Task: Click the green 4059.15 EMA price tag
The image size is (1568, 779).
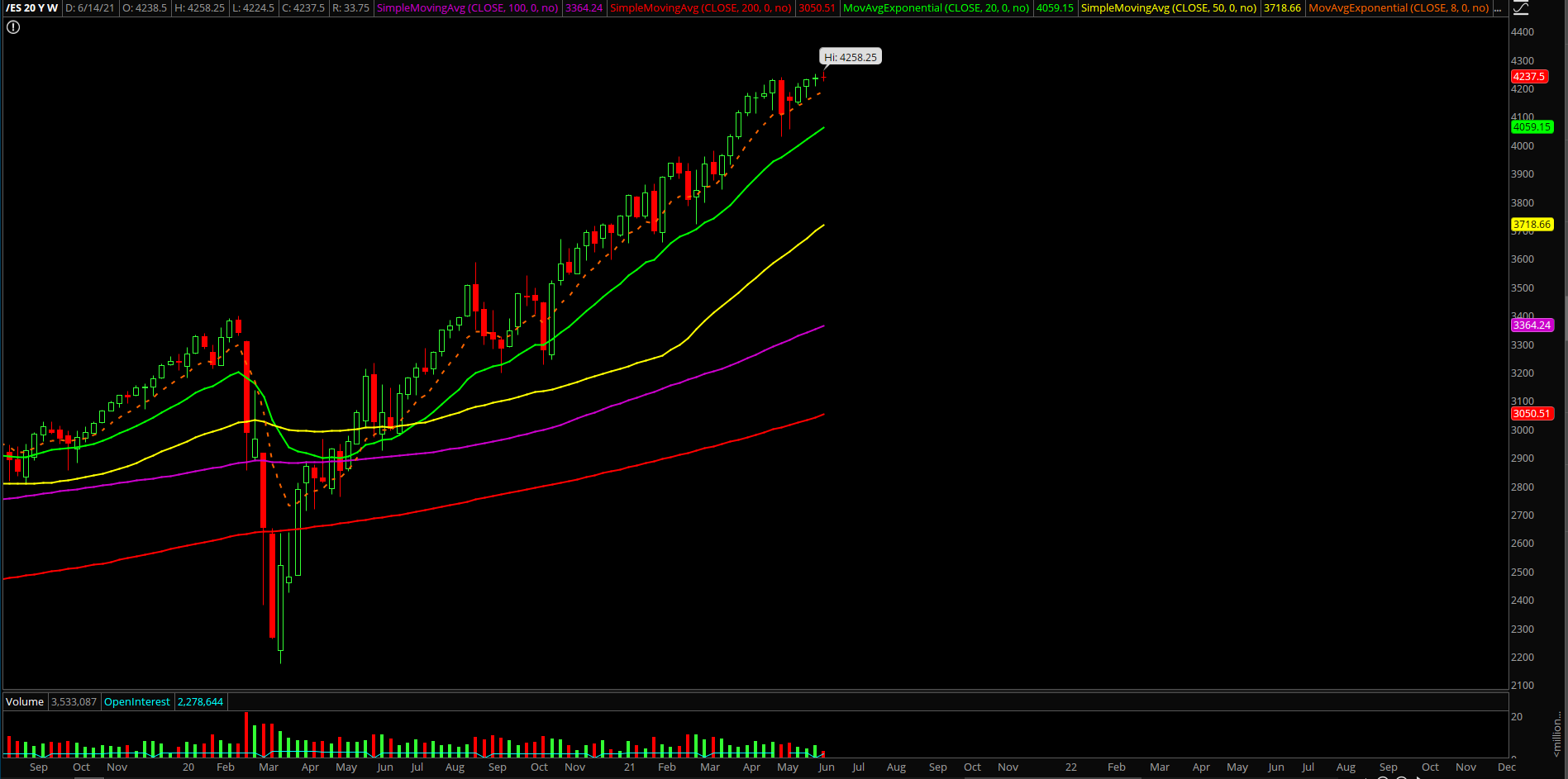Action: (1532, 127)
